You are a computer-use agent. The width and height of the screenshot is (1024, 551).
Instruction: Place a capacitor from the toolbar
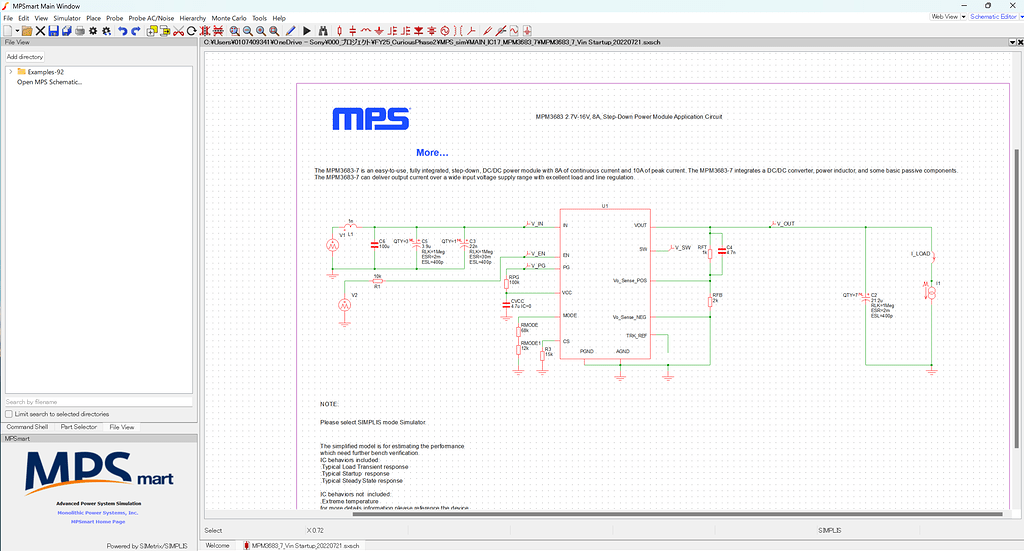[x=353, y=31]
